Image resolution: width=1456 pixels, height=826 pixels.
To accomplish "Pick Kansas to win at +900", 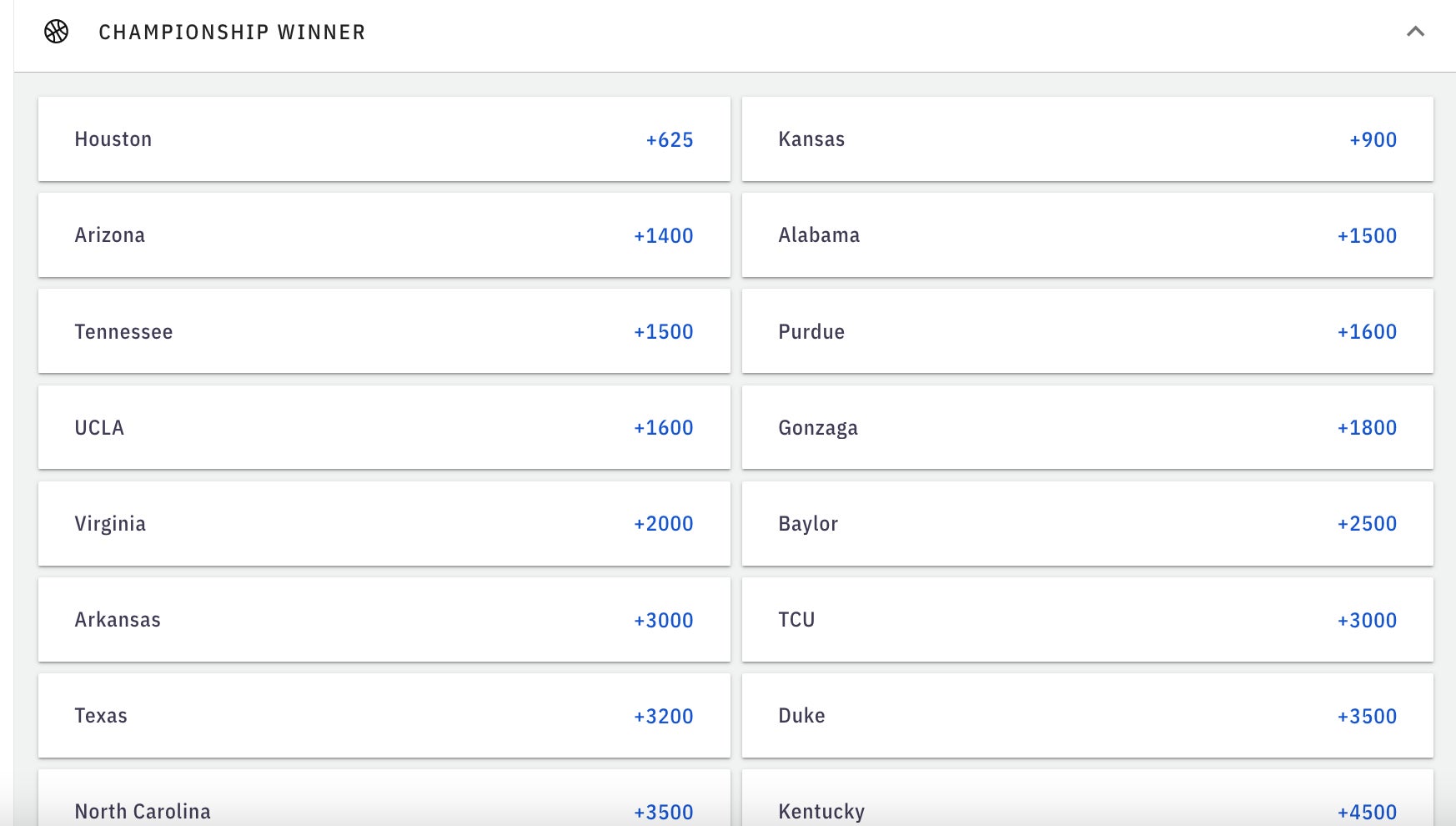I will [x=1087, y=139].
